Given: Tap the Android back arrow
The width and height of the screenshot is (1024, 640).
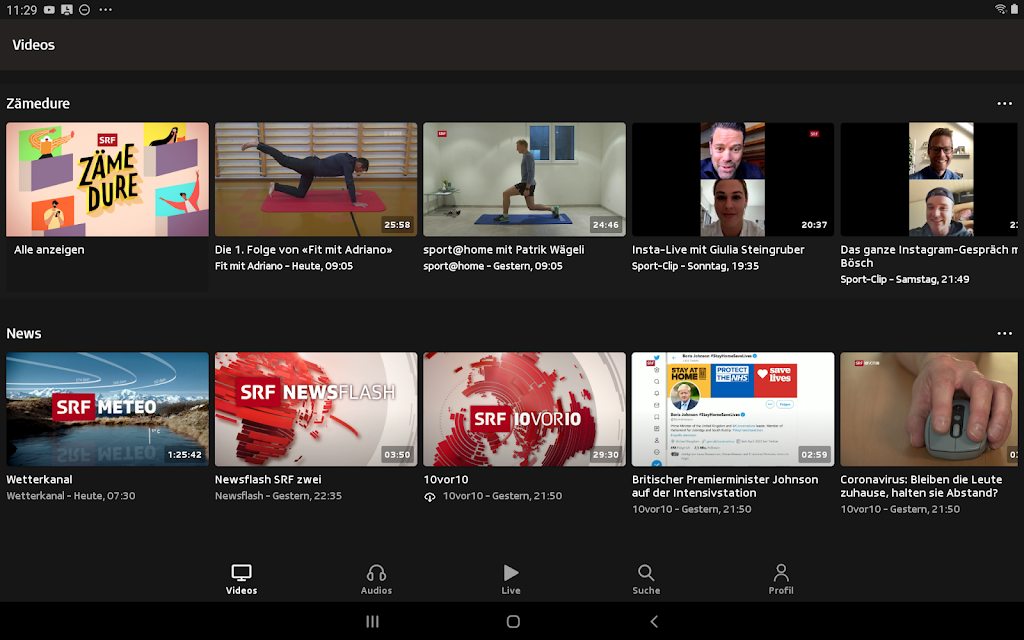Looking at the screenshot, I should tap(654, 621).
